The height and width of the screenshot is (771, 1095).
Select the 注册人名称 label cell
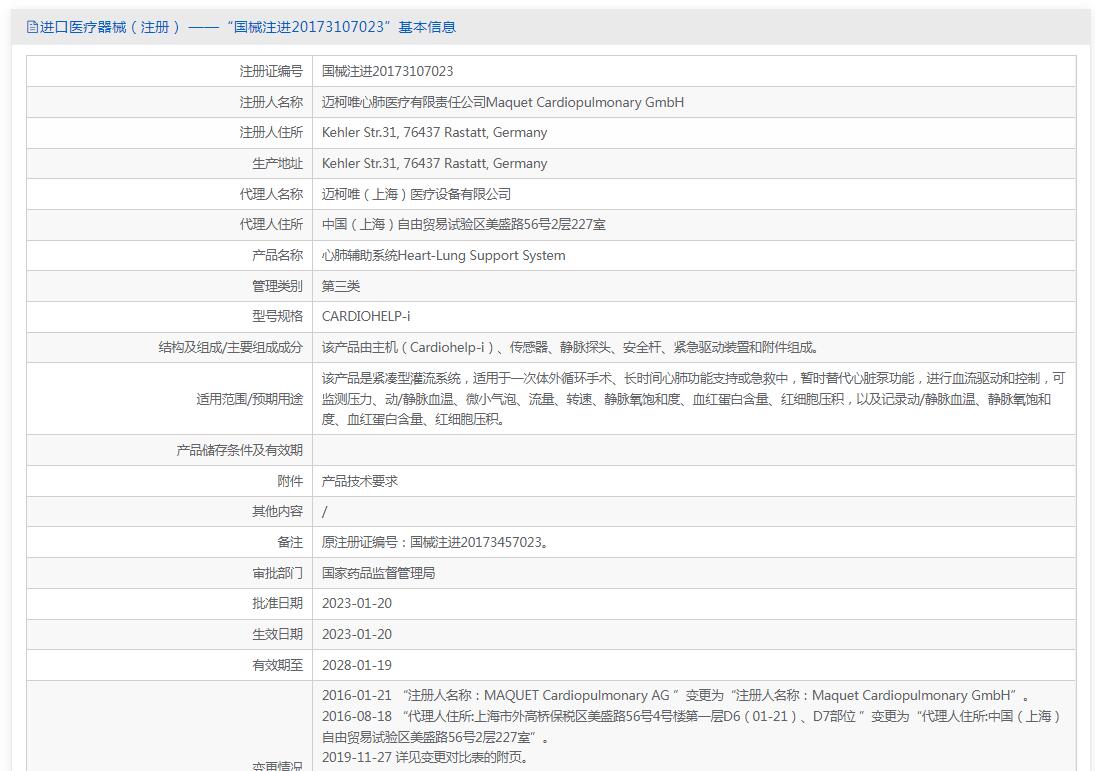pos(170,102)
